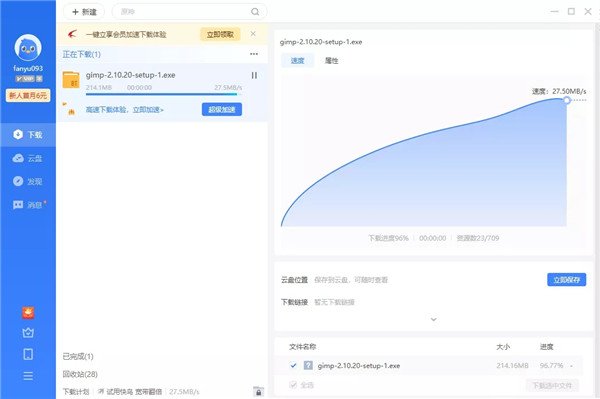The width and height of the screenshot is (600, 399).
Task: Open the 发现 discover section
Action: tap(28, 181)
